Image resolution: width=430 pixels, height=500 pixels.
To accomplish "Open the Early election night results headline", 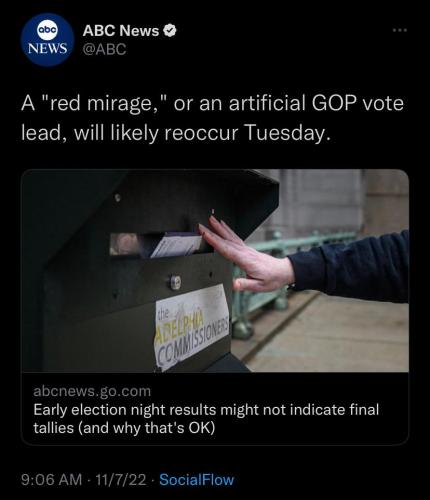I will tap(206, 410).
